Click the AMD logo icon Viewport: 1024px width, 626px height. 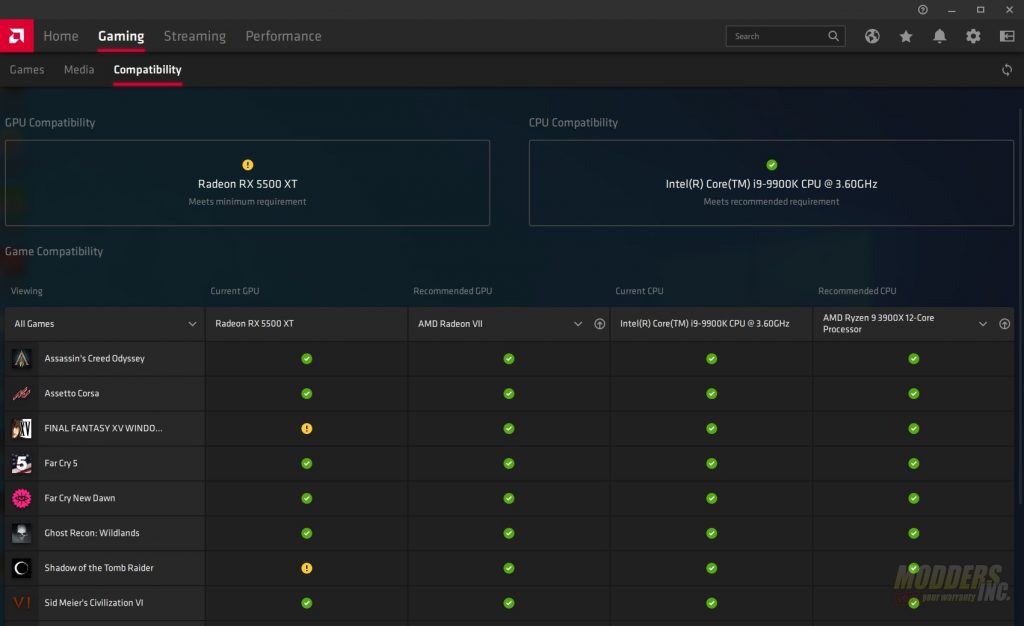[17, 35]
